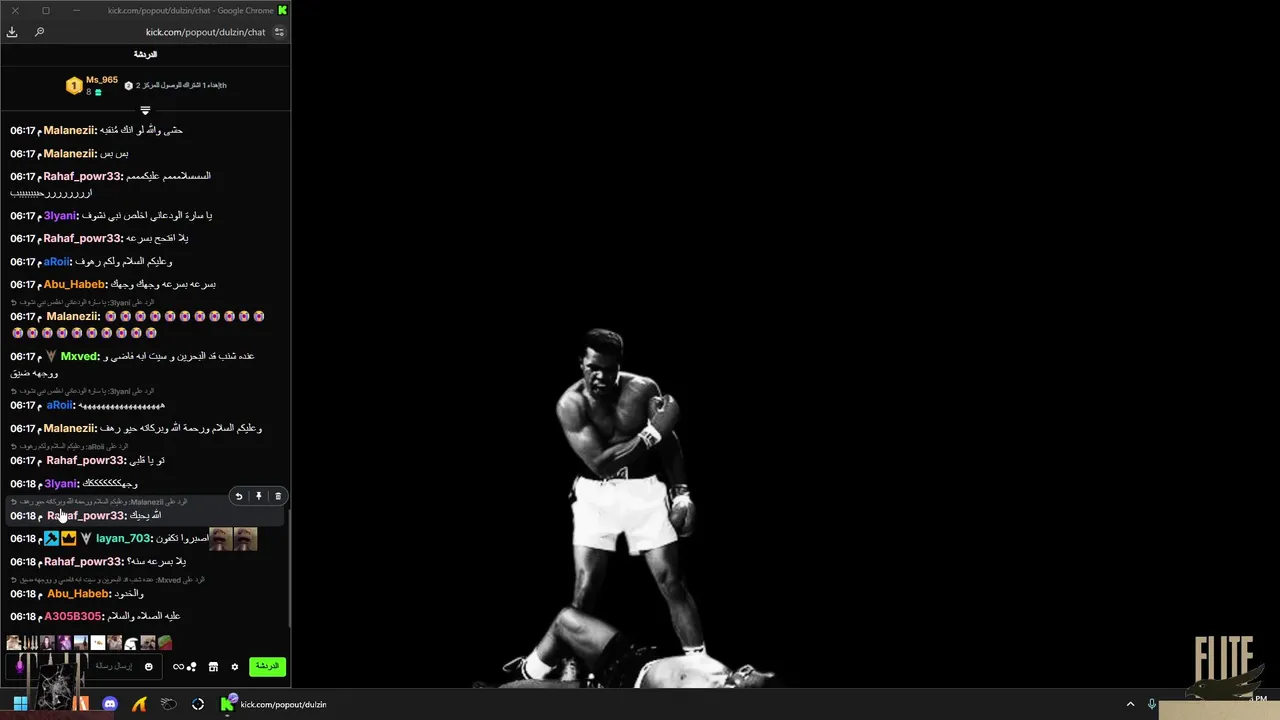Click aRoii's message وعليكم السلام ولكم رهوف
The image size is (1280, 720).
(123, 262)
